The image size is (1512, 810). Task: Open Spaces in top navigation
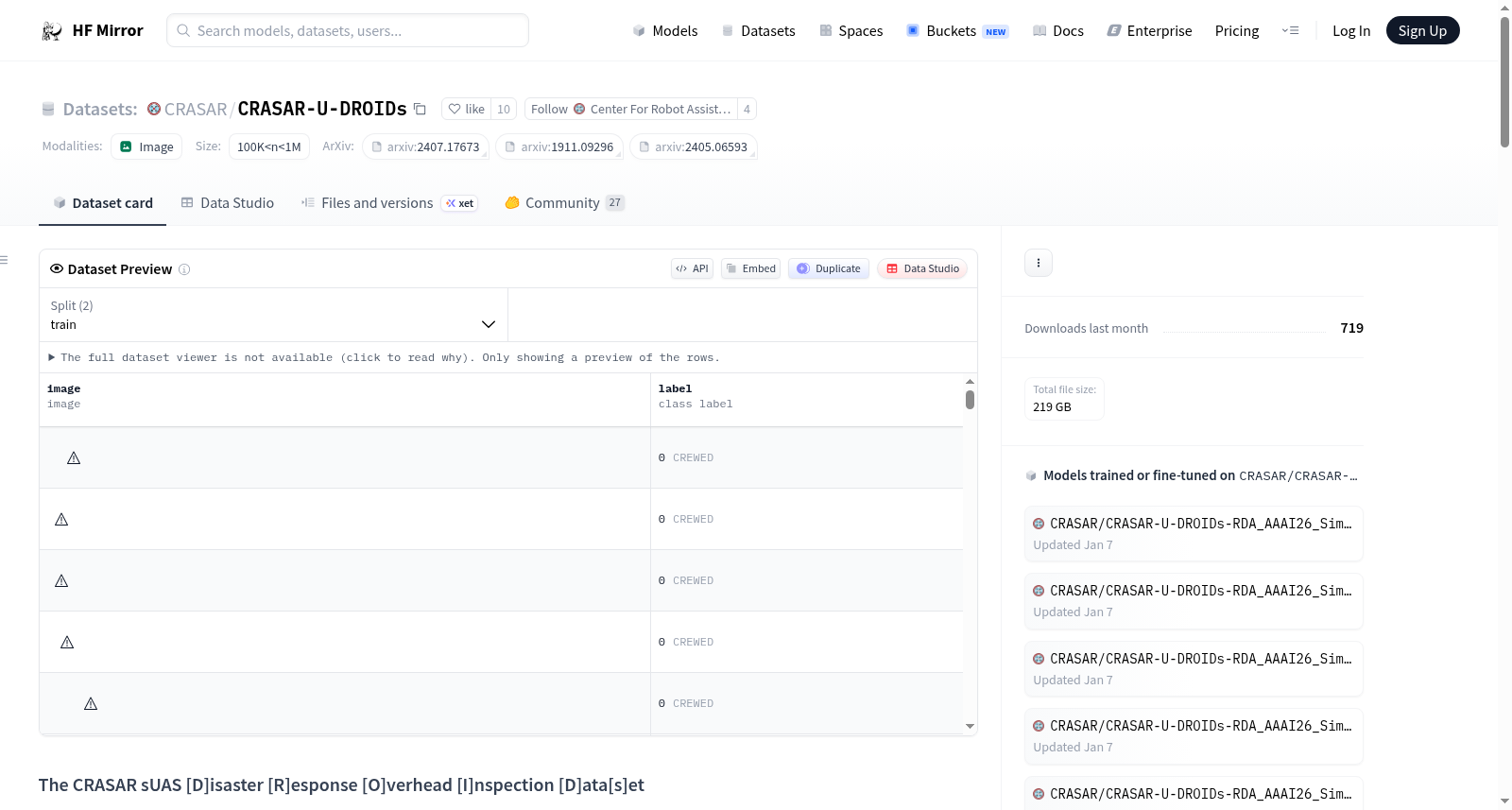[x=850, y=31]
